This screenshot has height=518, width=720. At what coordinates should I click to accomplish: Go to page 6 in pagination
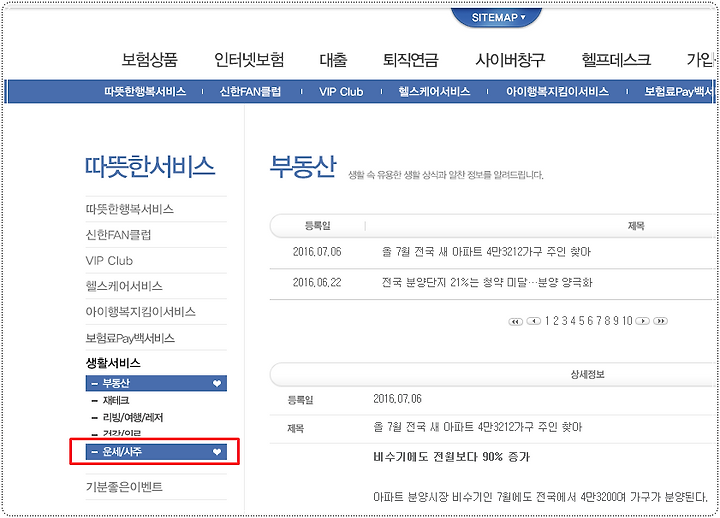pos(590,321)
